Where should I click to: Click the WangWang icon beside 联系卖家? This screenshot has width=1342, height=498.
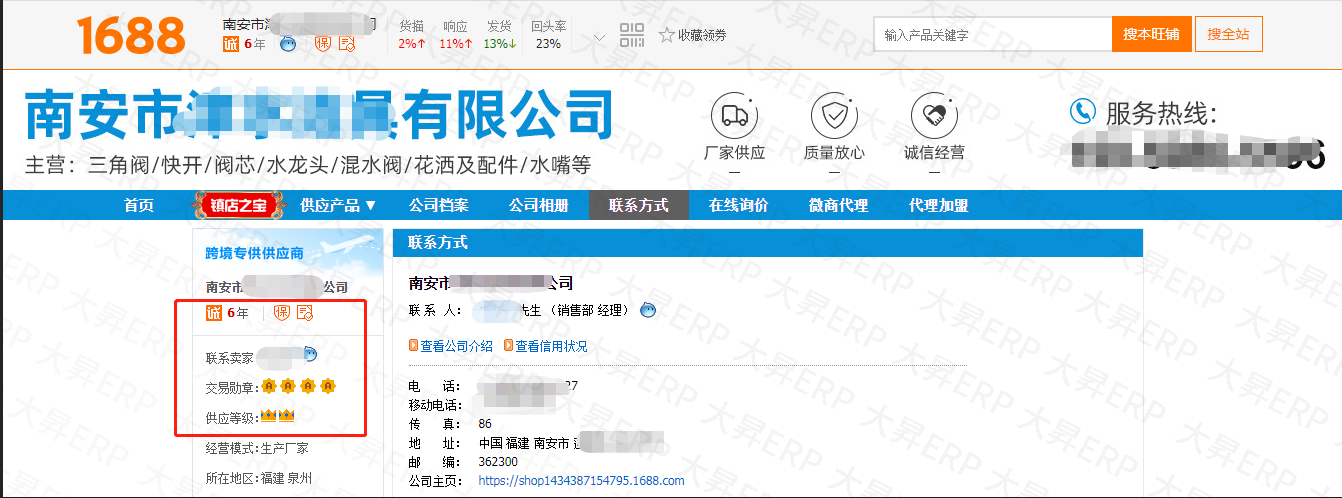tap(311, 354)
